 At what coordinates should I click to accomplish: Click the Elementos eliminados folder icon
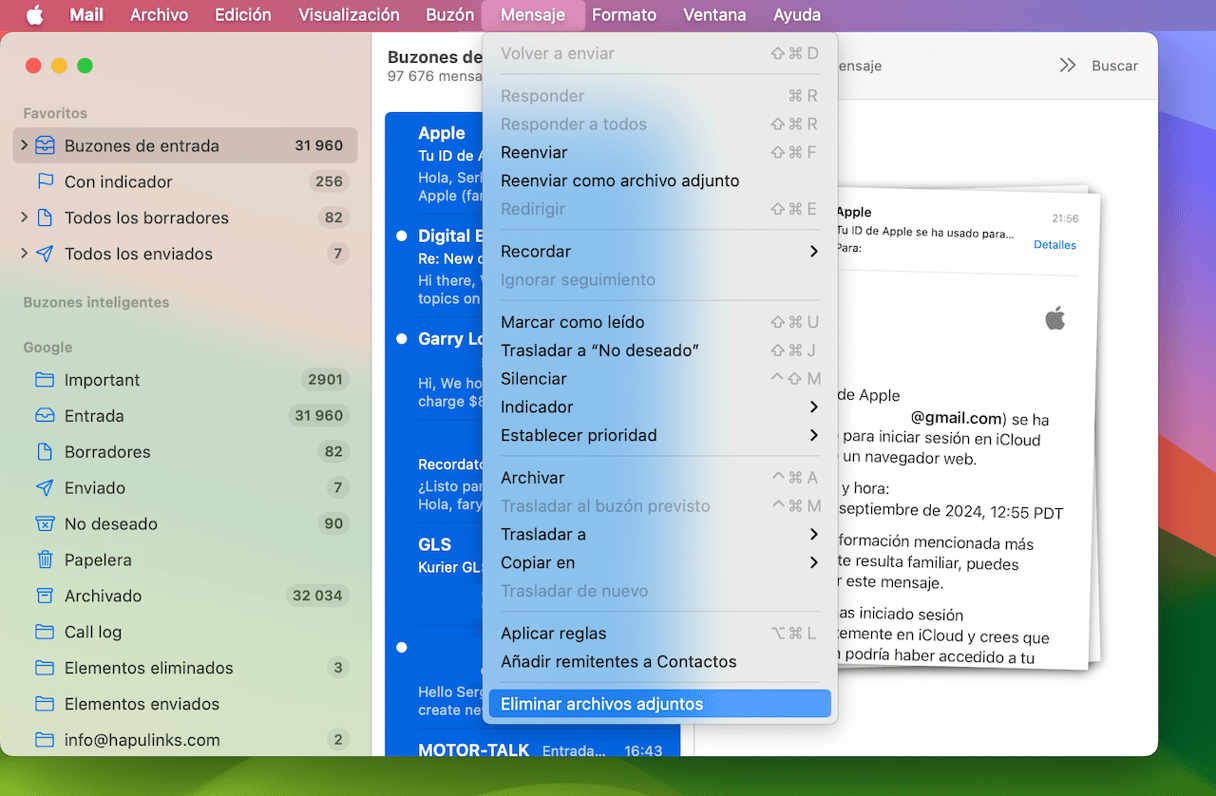click(44, 668)
